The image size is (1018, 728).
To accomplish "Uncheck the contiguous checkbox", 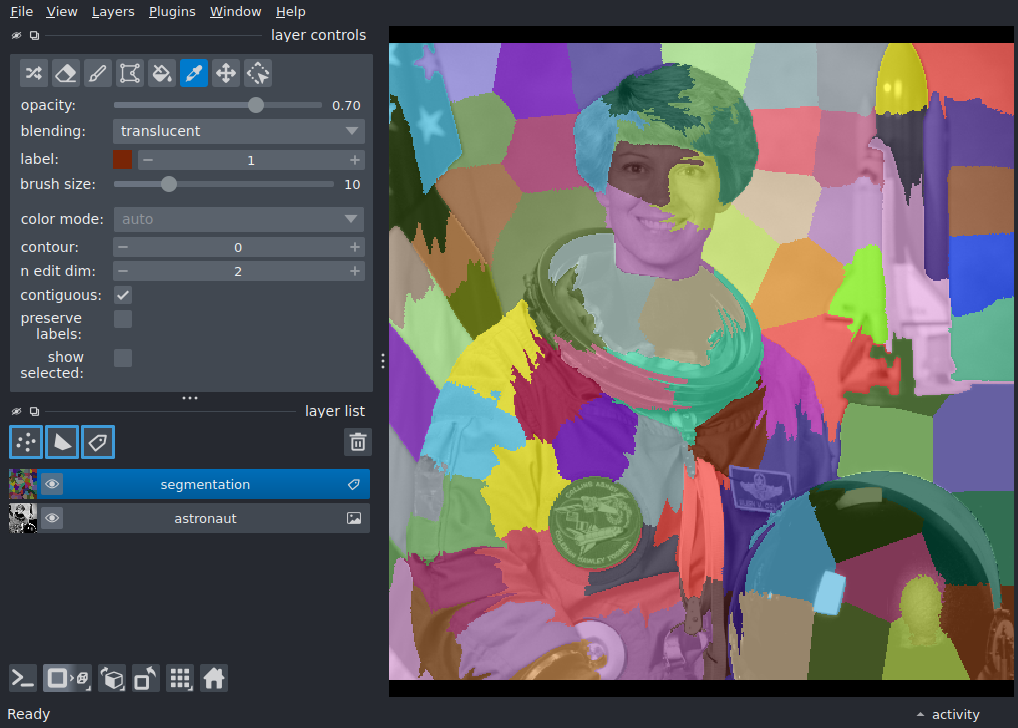I will pos(123,295).
